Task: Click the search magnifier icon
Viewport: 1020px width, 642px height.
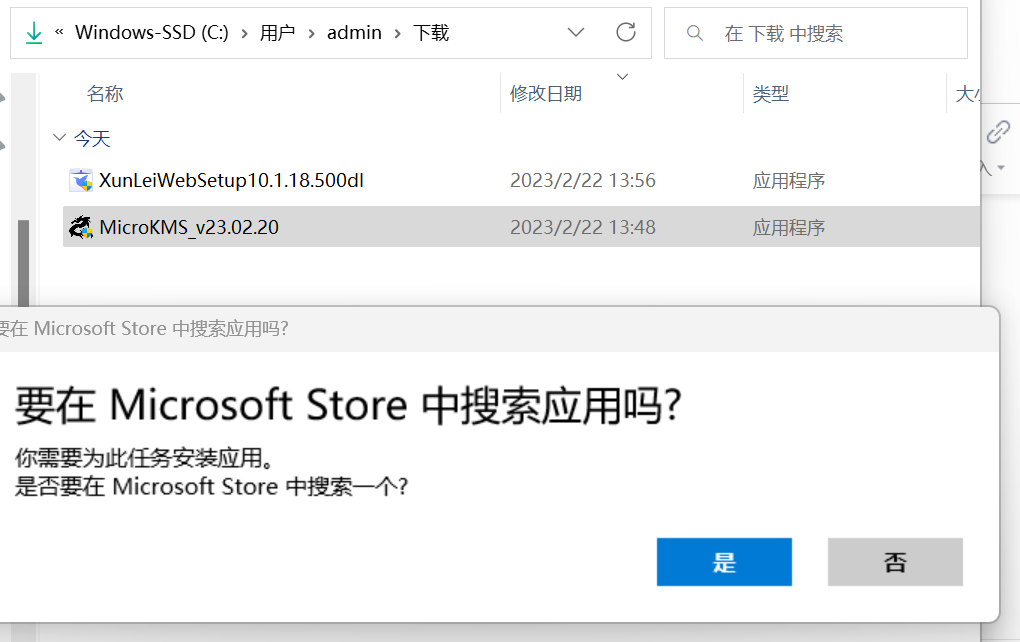Action: [695, 33]
